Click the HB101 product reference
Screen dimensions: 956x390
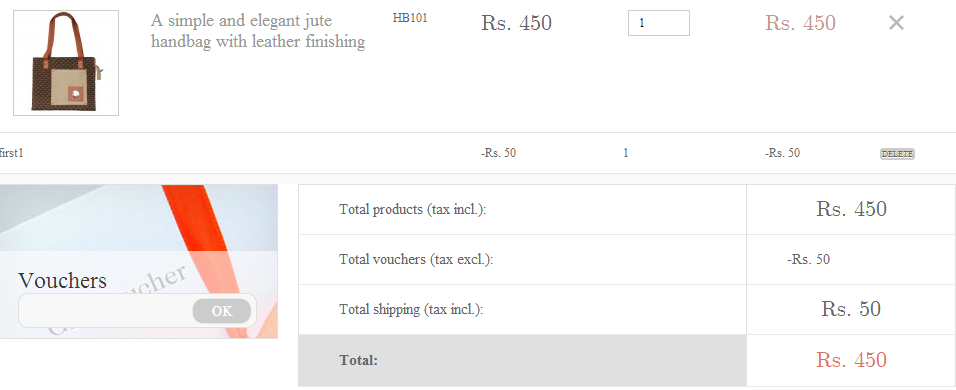pos(410,18)
